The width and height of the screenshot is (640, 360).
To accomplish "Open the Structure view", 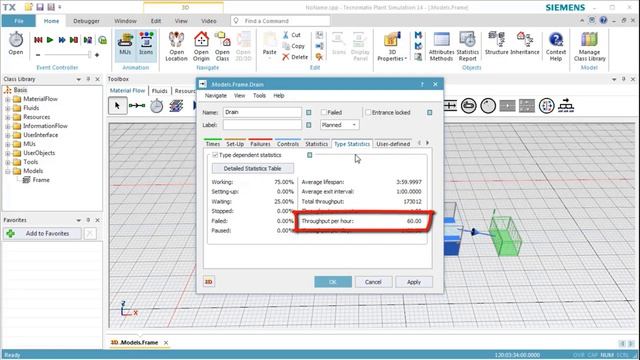I will point(496,44).
